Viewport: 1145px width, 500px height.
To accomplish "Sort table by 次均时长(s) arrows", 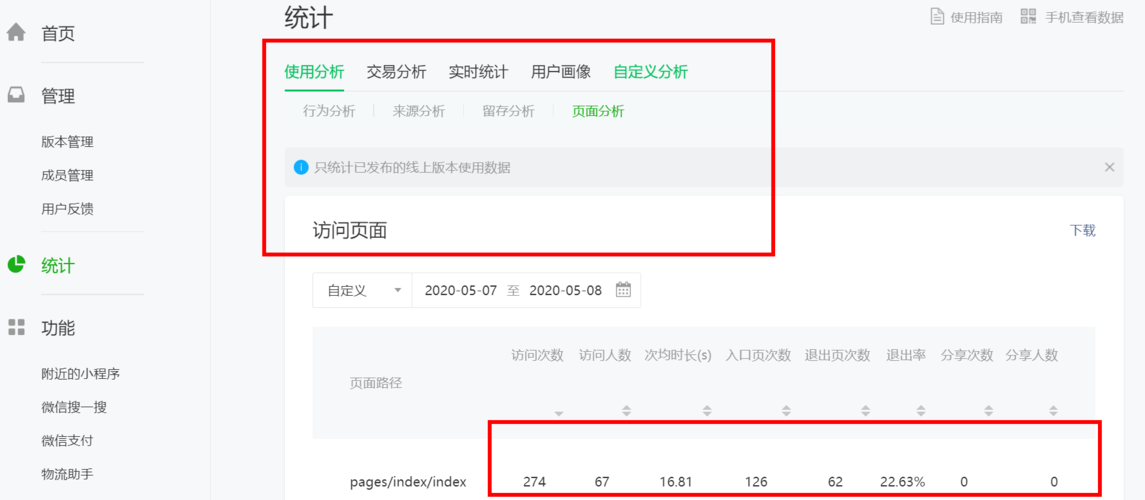I will (706, 411).
